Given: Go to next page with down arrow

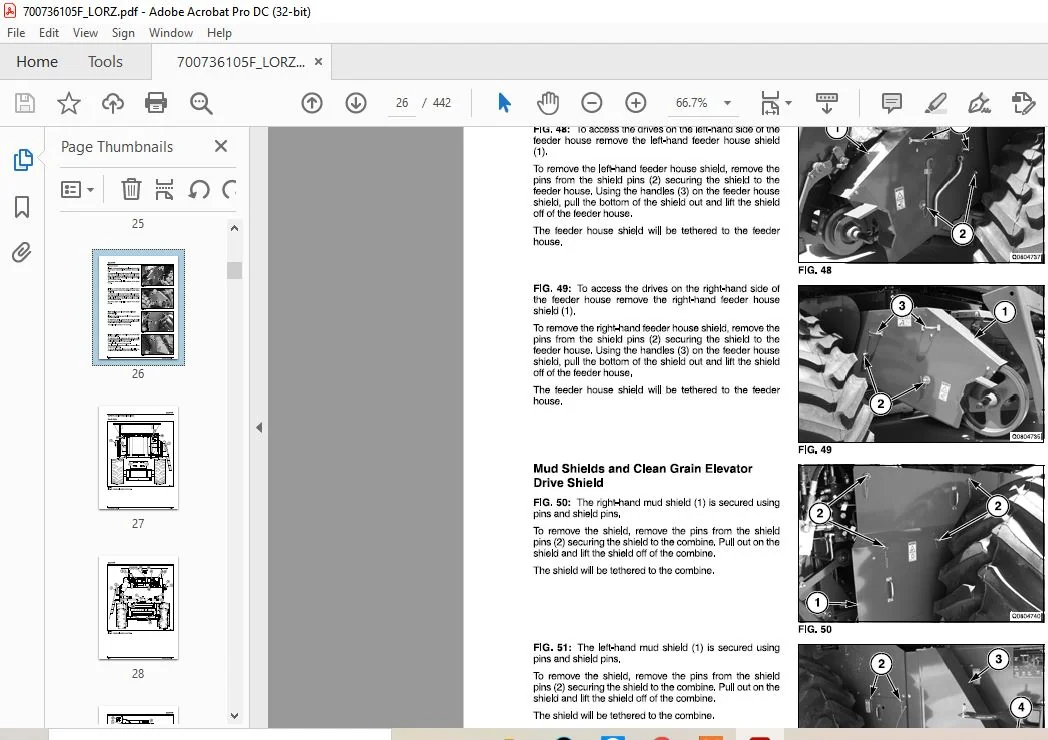Looking at the screenshot, I should coord(356,103).
